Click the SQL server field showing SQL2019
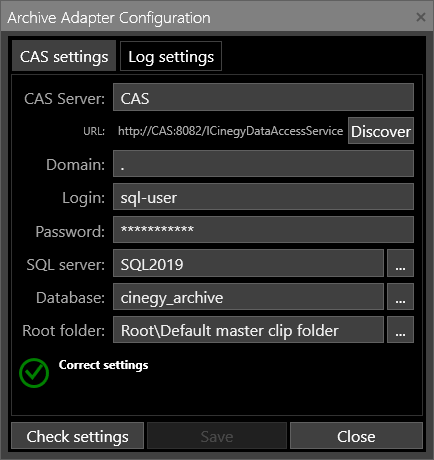 [x=248, y=263]
